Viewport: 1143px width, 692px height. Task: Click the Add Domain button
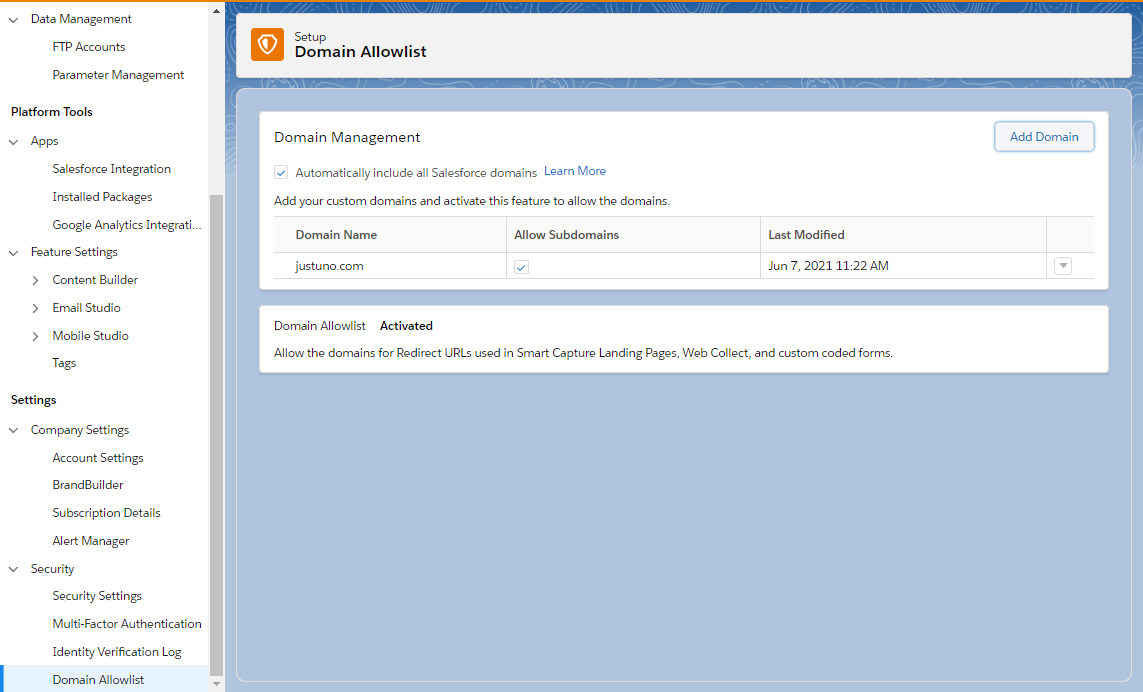click(x=1044, y=137)
